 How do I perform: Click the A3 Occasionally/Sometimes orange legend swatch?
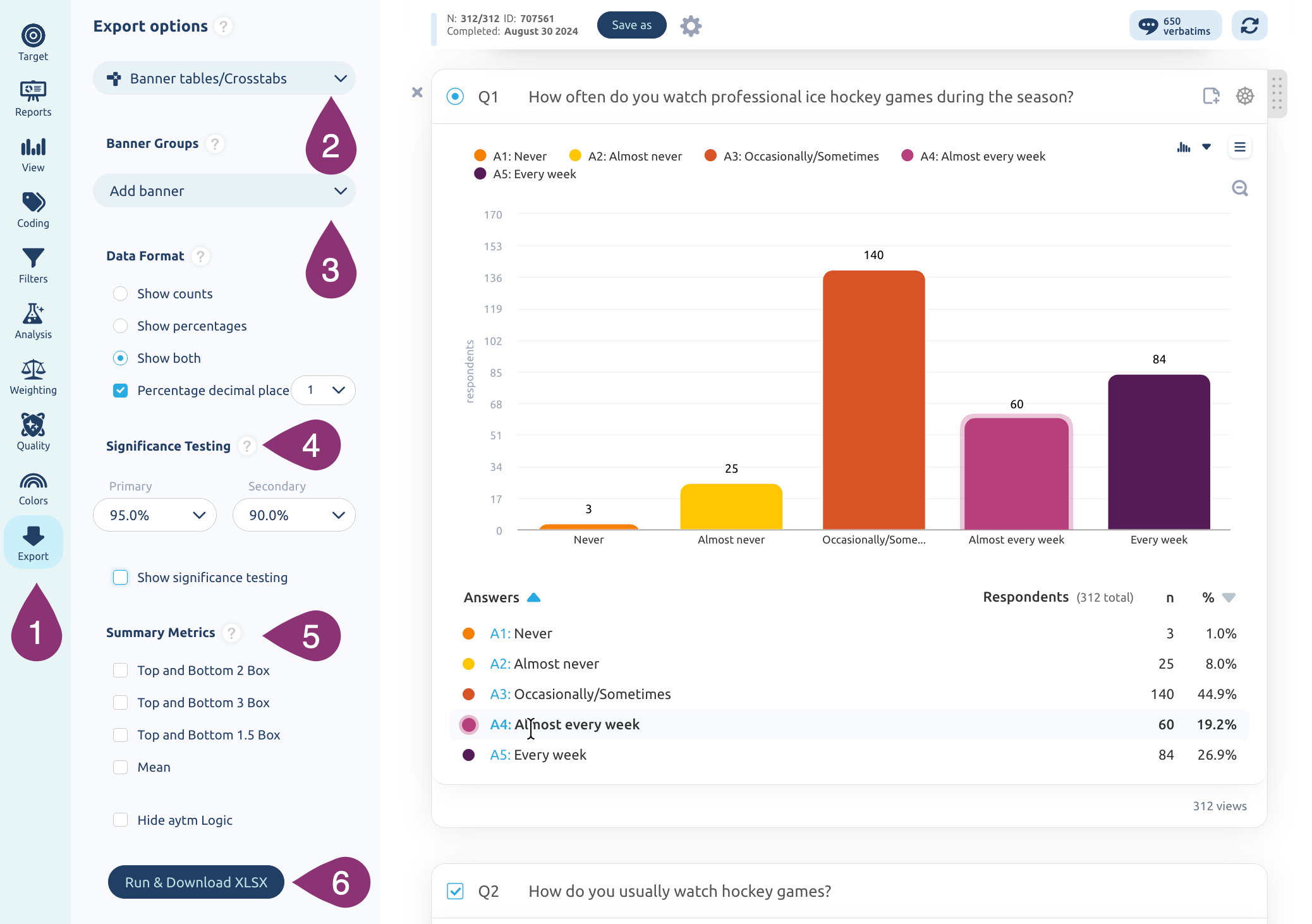point(710,155)
